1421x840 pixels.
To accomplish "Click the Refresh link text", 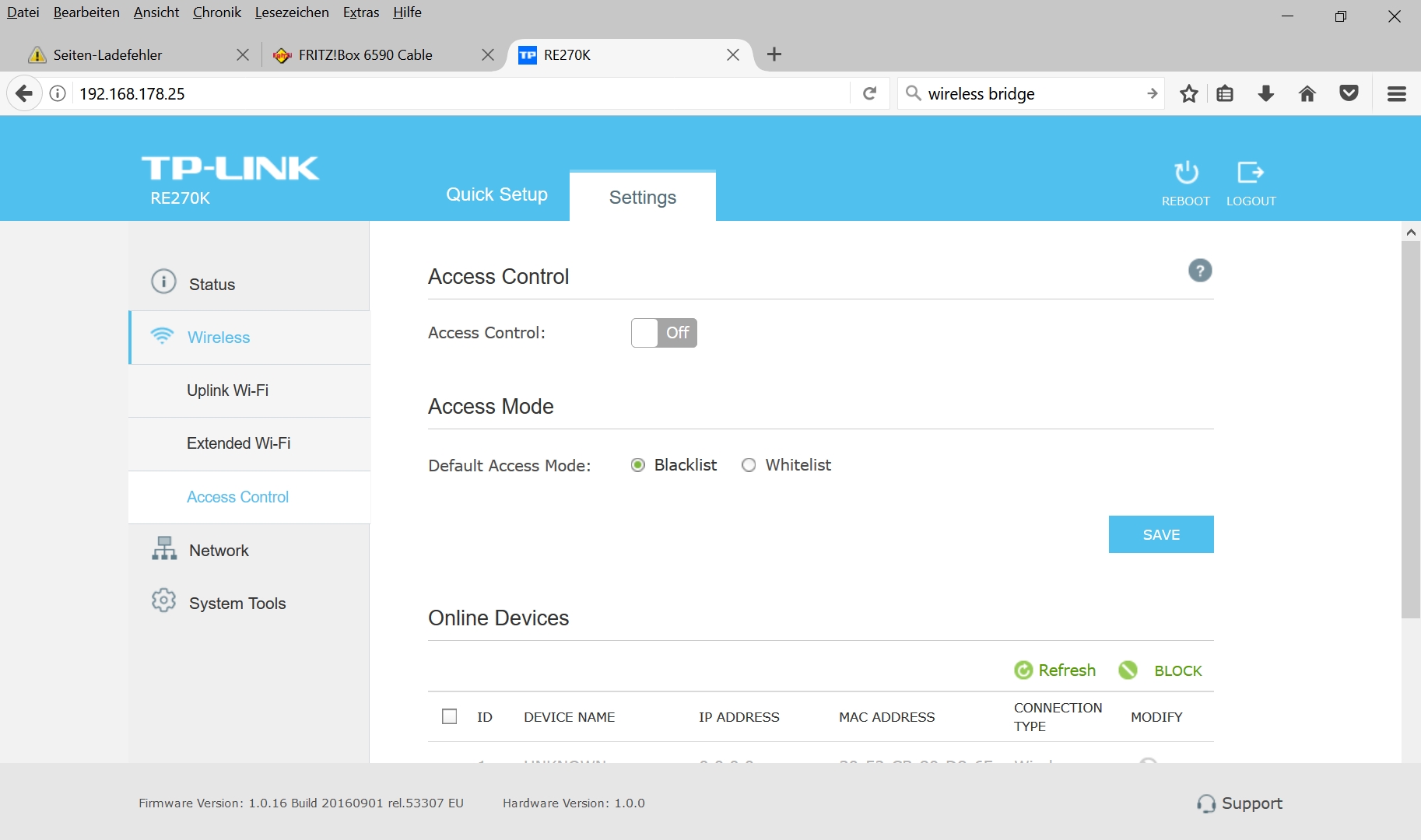I will (x=1067, y=670).
